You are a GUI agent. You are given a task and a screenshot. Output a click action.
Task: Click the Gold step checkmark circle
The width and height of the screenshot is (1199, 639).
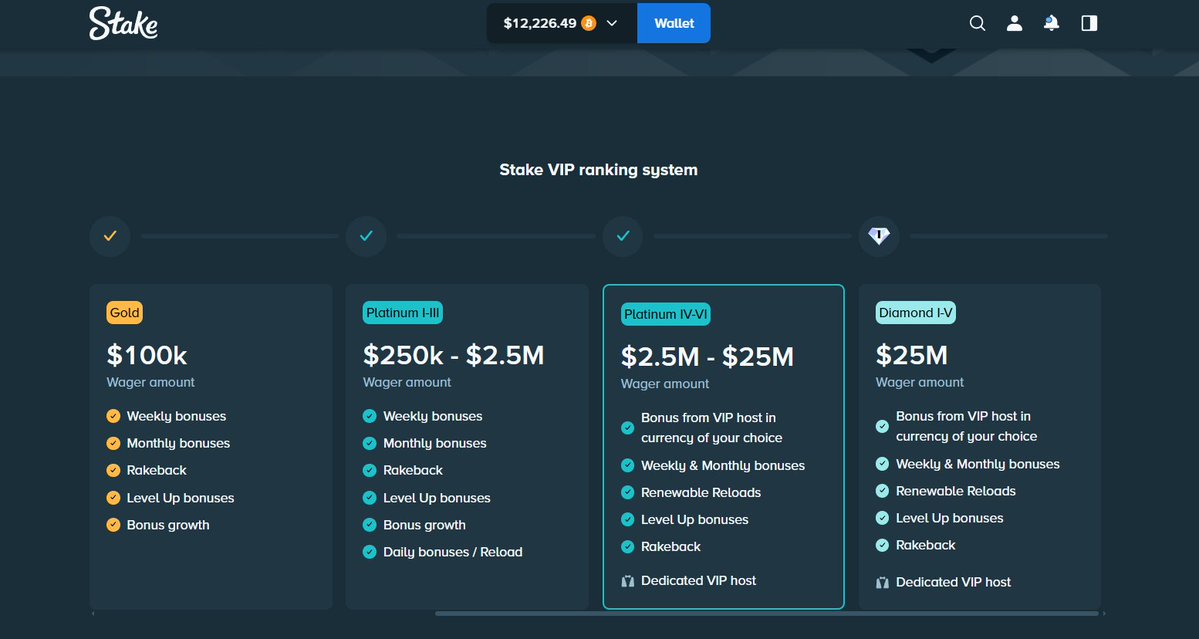[110, 236]
